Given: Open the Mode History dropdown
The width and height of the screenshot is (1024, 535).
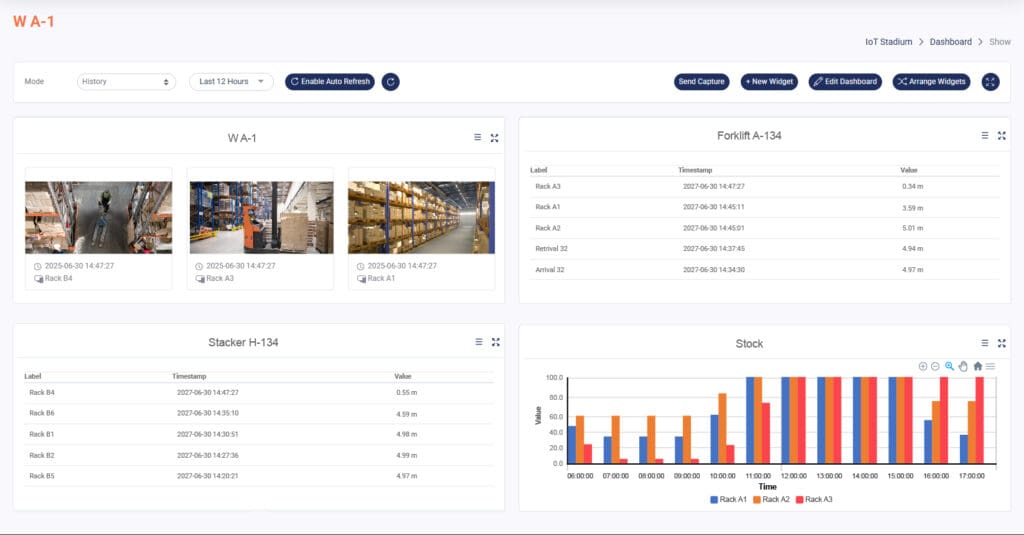Looking at the screenshot, I should pyautogui.click(x=126, y=82).
